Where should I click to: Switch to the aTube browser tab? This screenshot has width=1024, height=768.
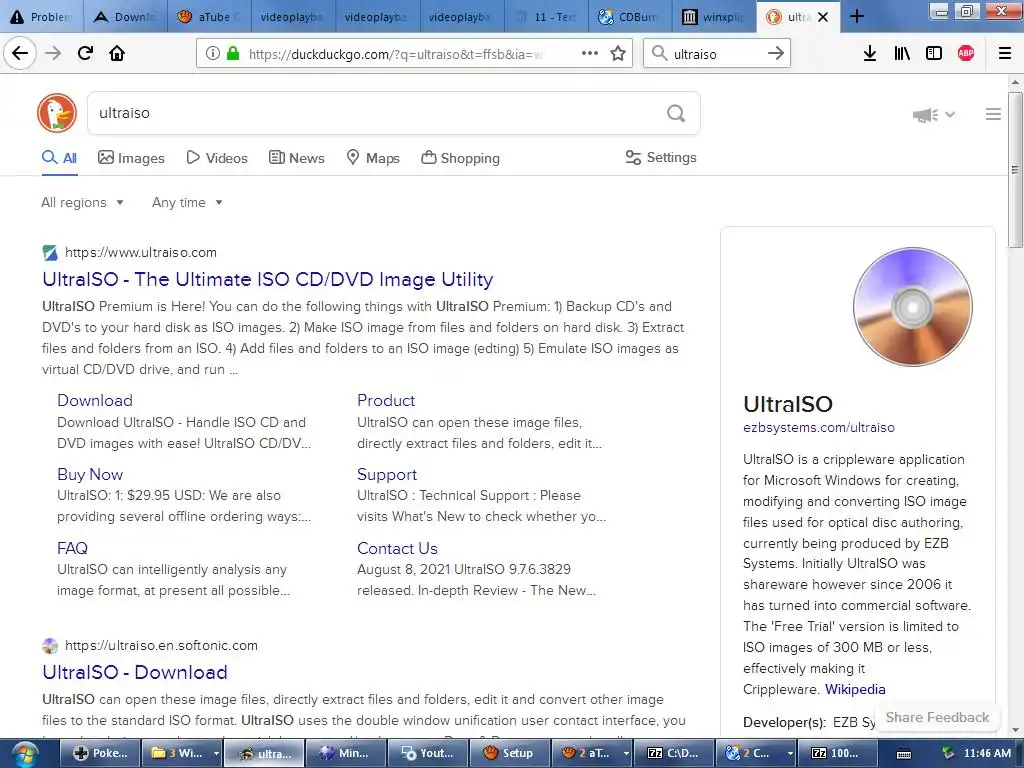209,17
